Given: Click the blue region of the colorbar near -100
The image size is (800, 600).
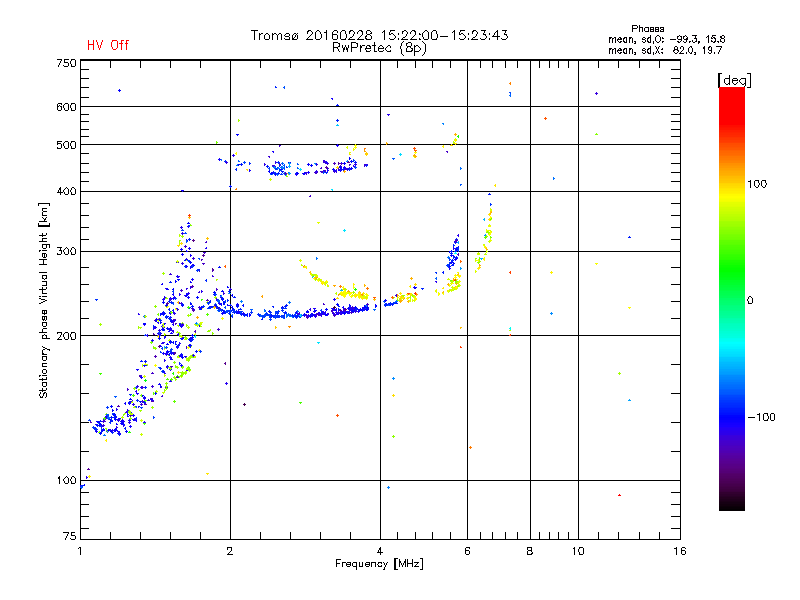Looking at the screenshot, I should pos(732,417).
